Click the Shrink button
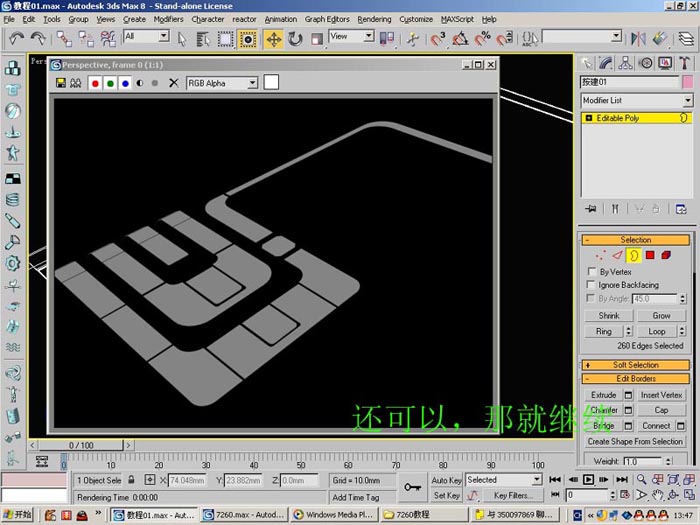This screenshot has width=700, height=525. tap(609, 316)
